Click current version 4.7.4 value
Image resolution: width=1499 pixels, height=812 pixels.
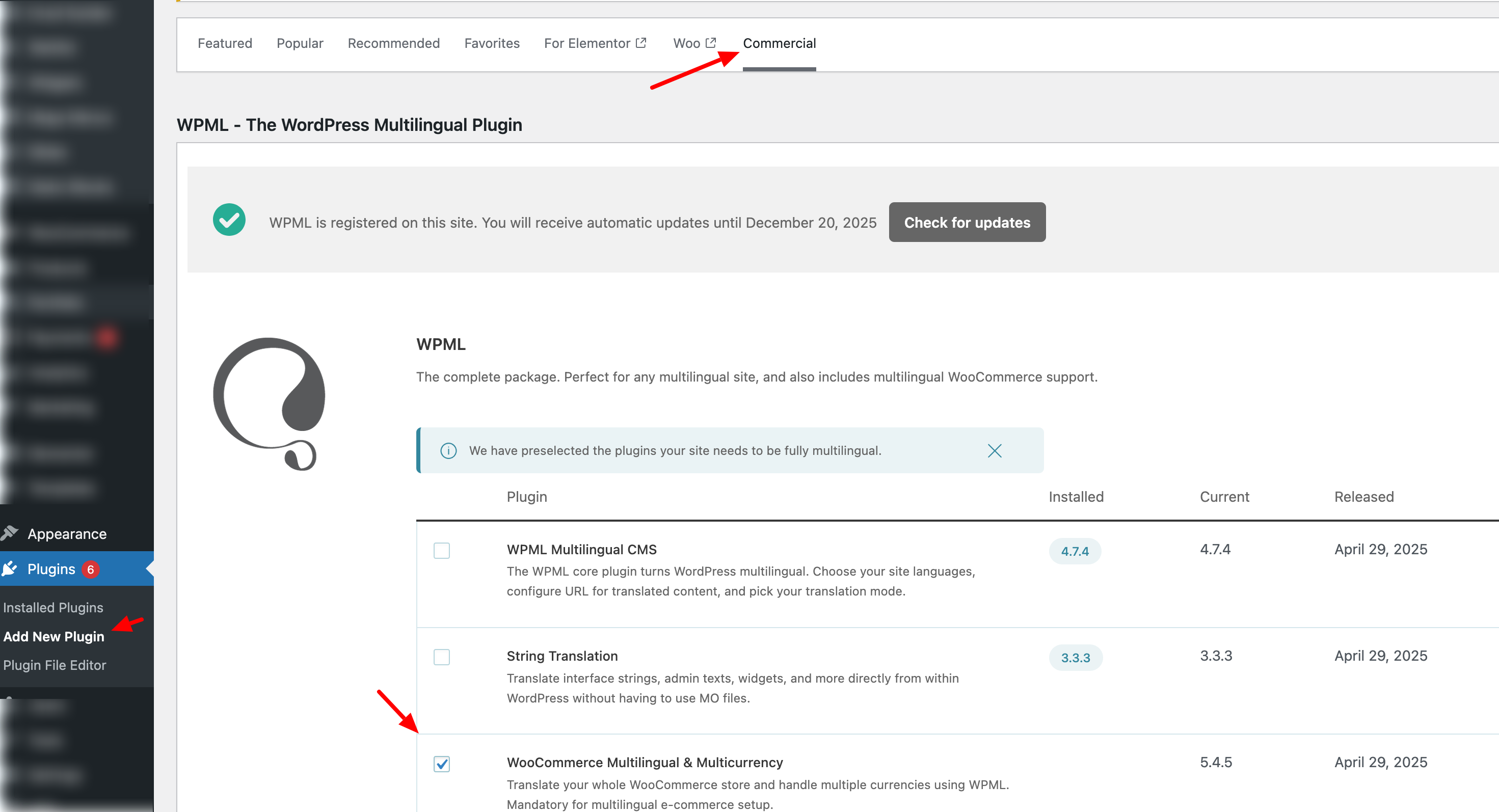click(1215, 549)
